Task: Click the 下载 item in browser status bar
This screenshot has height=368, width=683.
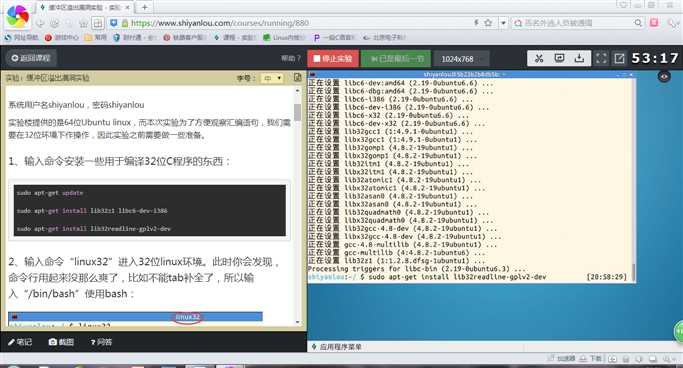Action: point(591,358)
